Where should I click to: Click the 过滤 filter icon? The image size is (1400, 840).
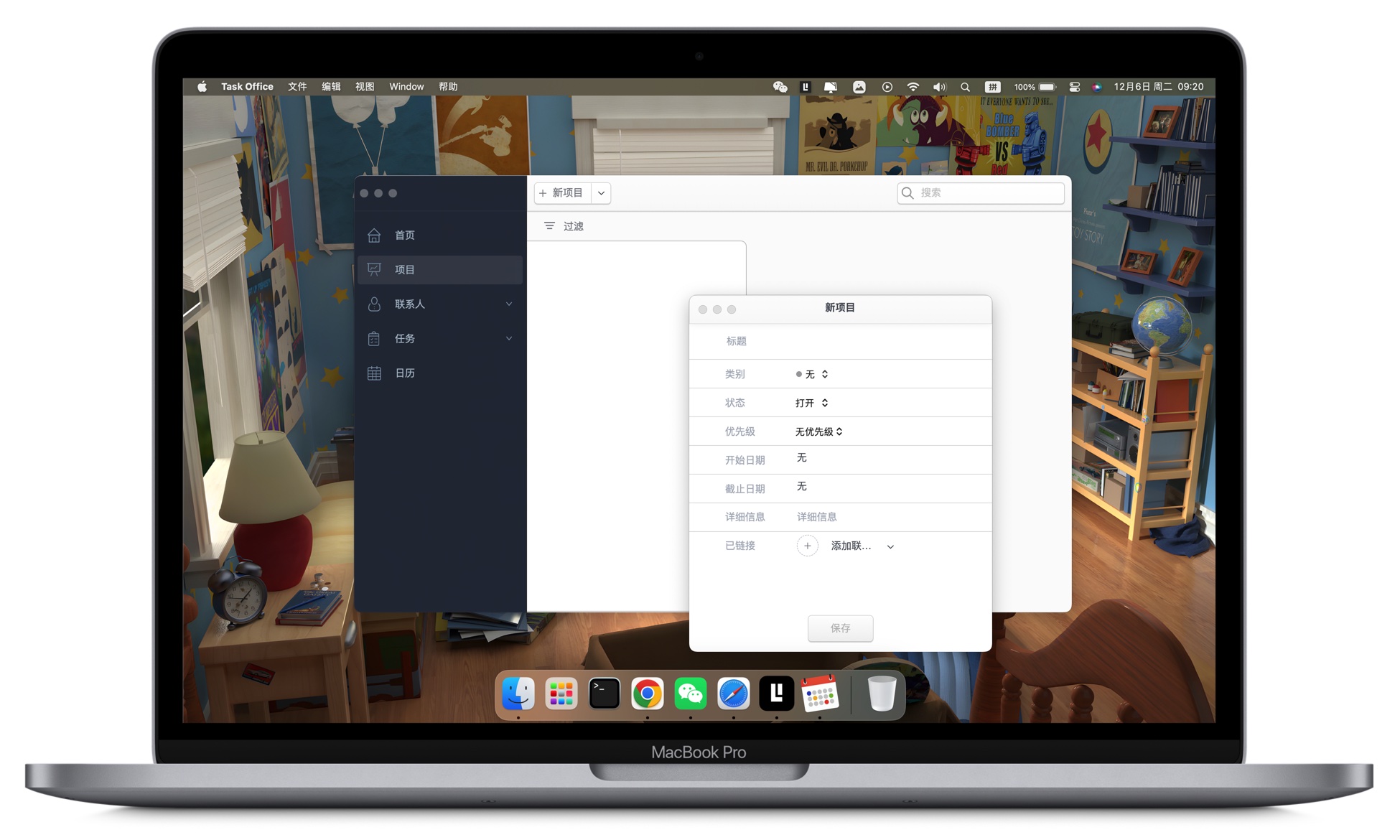coord(549,226)
